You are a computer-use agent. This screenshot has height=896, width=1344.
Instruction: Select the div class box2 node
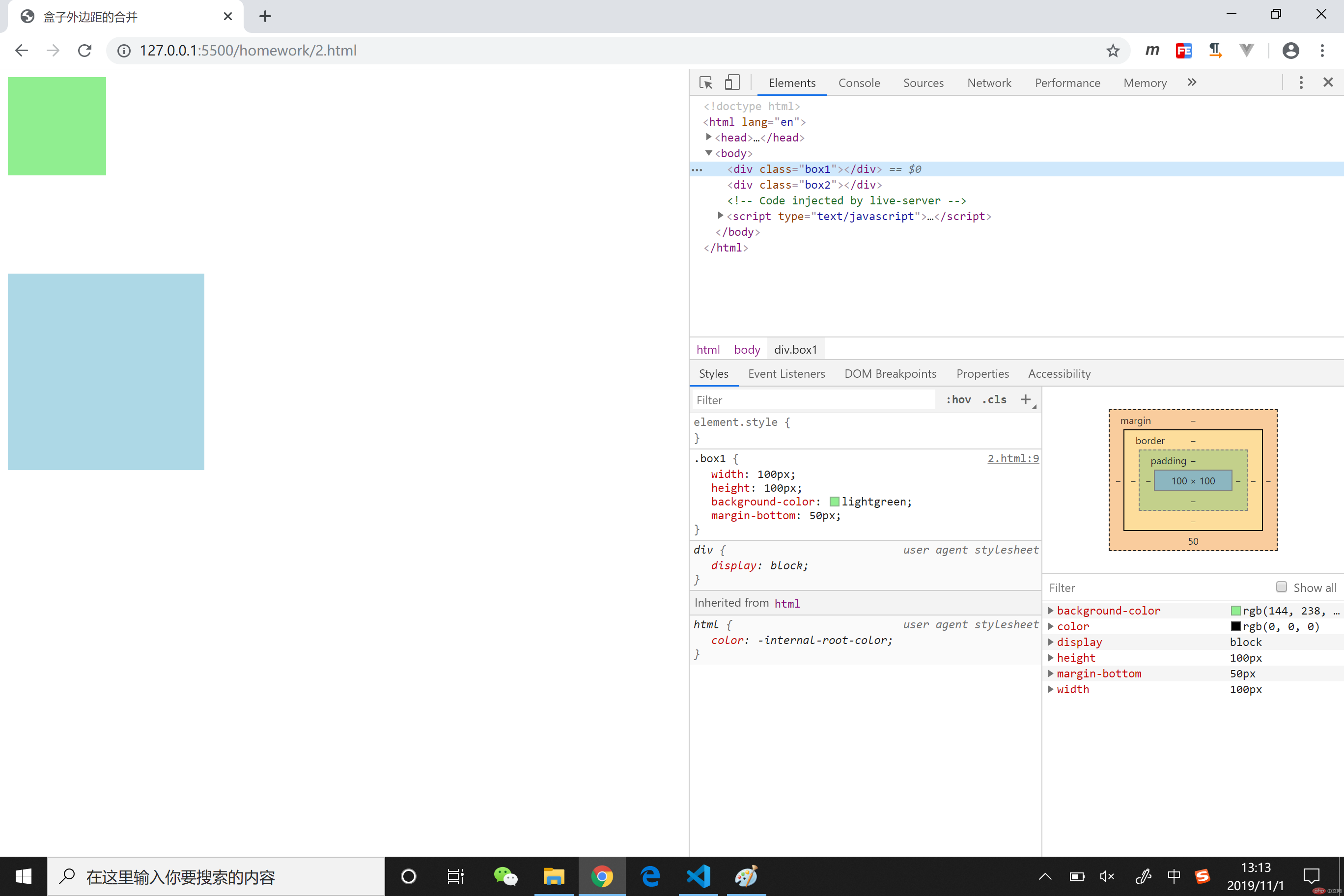pos(804,185)
